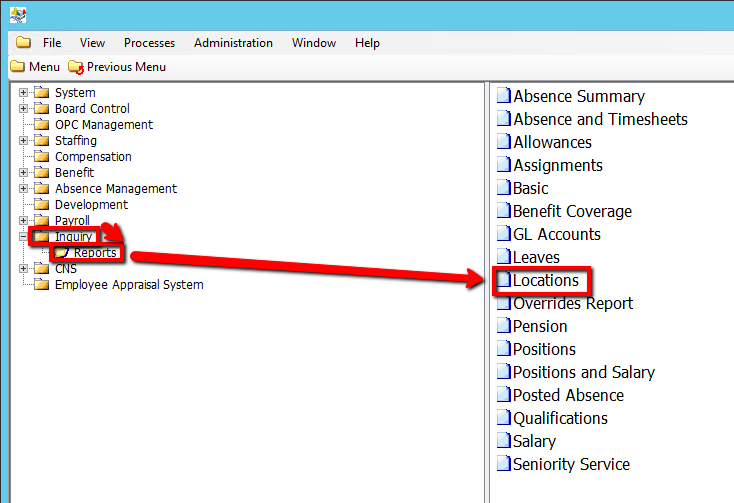Click the document icon beside Seniority Service
The height and width of the screenshot is (503, 734).
(504, 465)
